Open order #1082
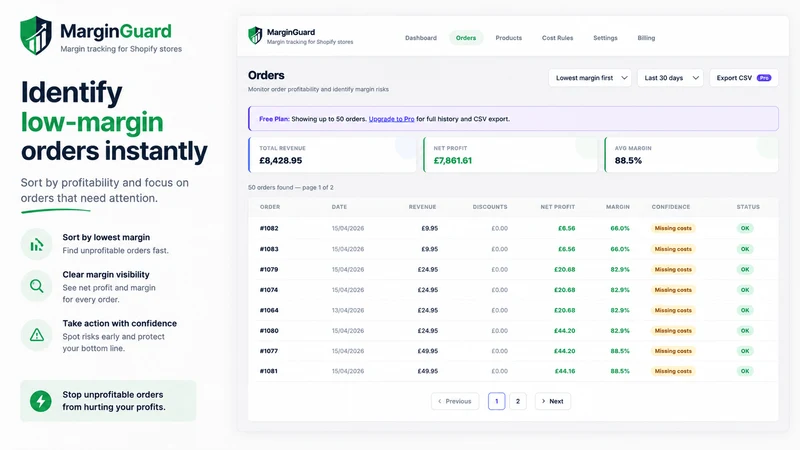 (269, 228)
